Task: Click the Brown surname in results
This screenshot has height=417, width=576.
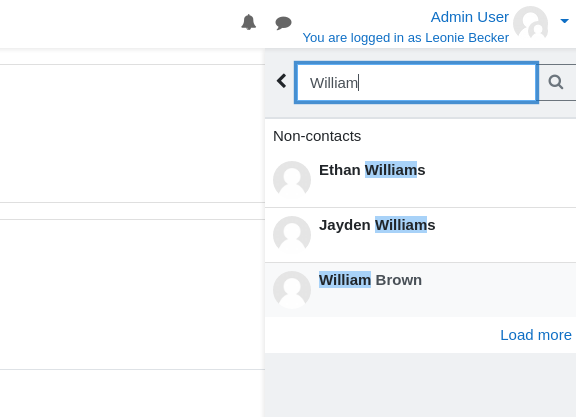Action: [399, 280]
